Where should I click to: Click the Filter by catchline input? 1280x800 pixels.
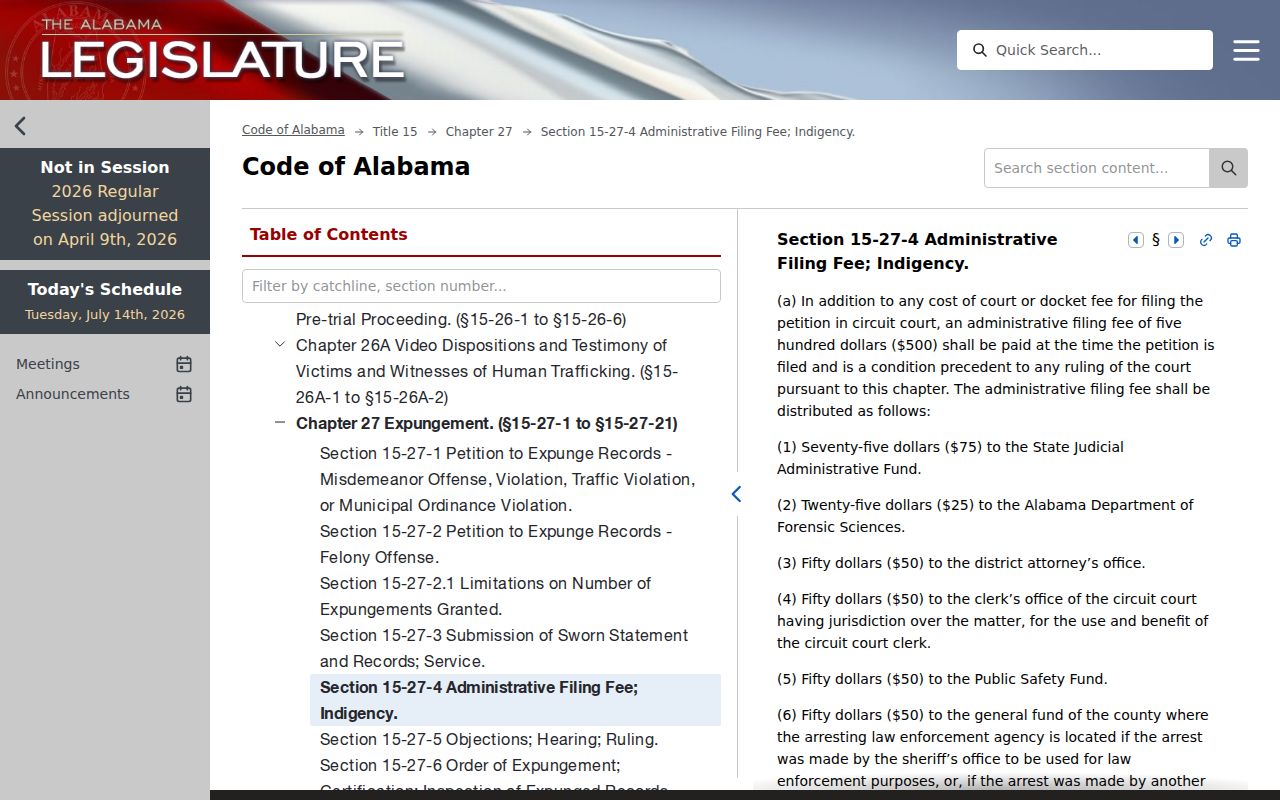point(481,286)
